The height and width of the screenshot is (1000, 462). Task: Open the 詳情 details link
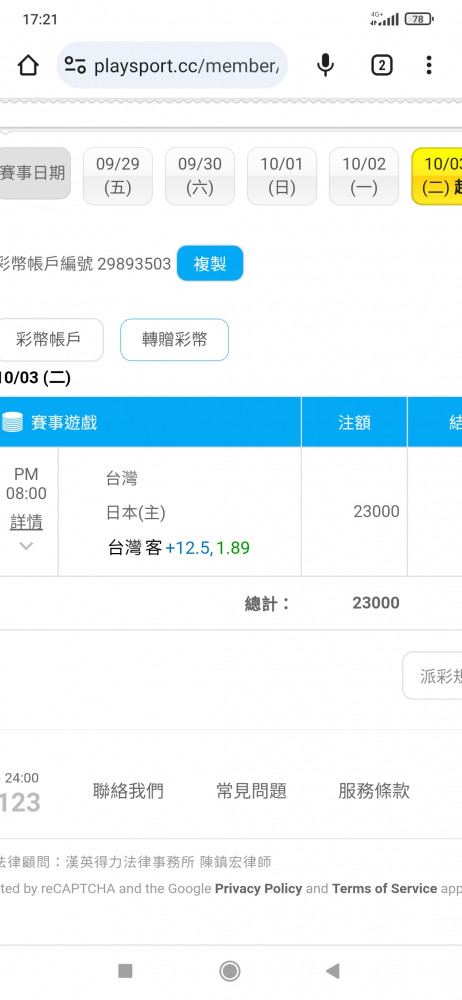(26, 523)
